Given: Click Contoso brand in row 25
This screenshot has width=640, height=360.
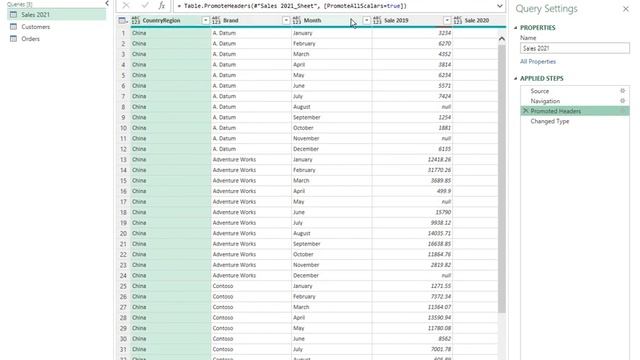Looking at the screenshot, I should (251, 286).
